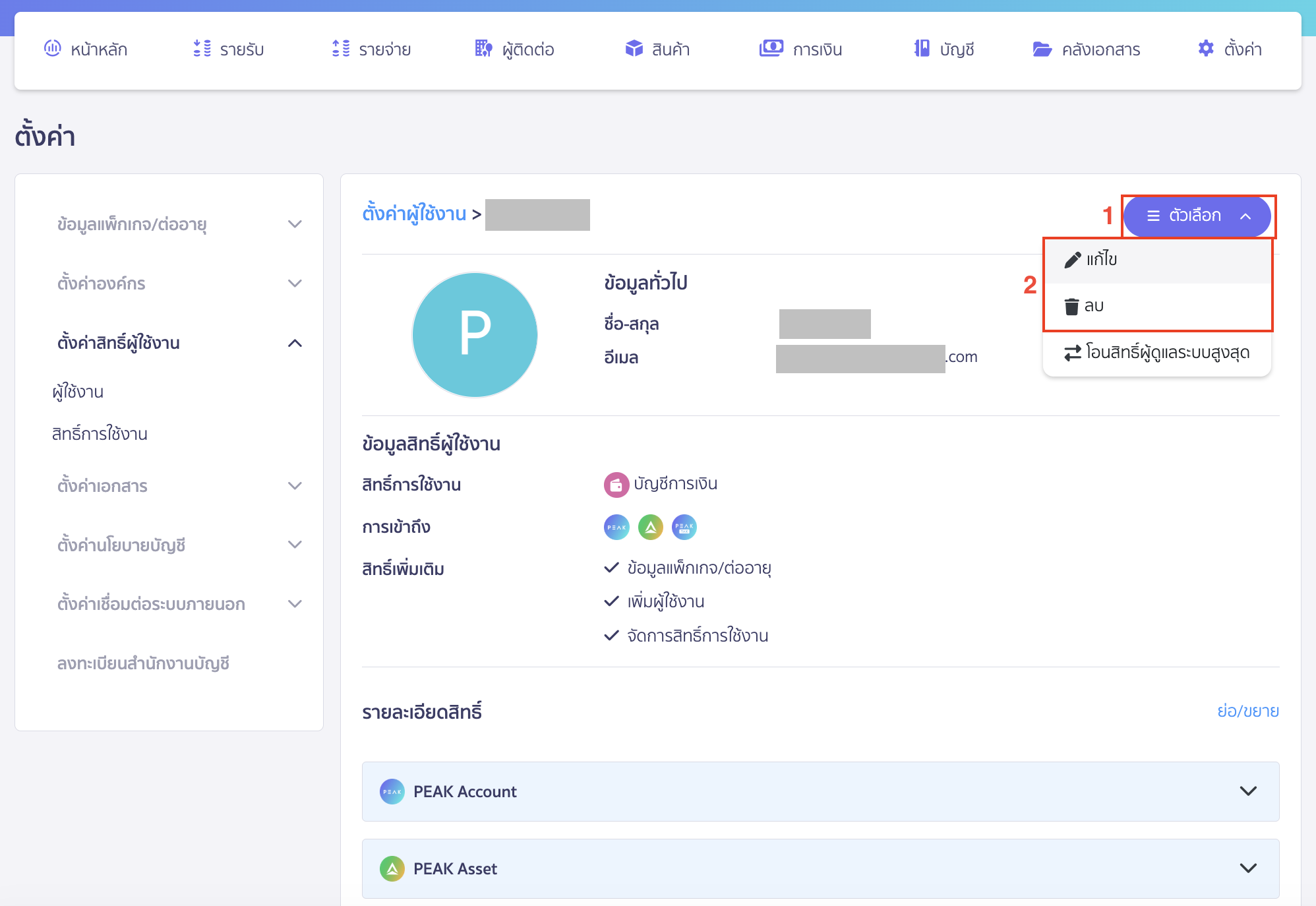Click the การเงิน money icon

tap(771, 48)
